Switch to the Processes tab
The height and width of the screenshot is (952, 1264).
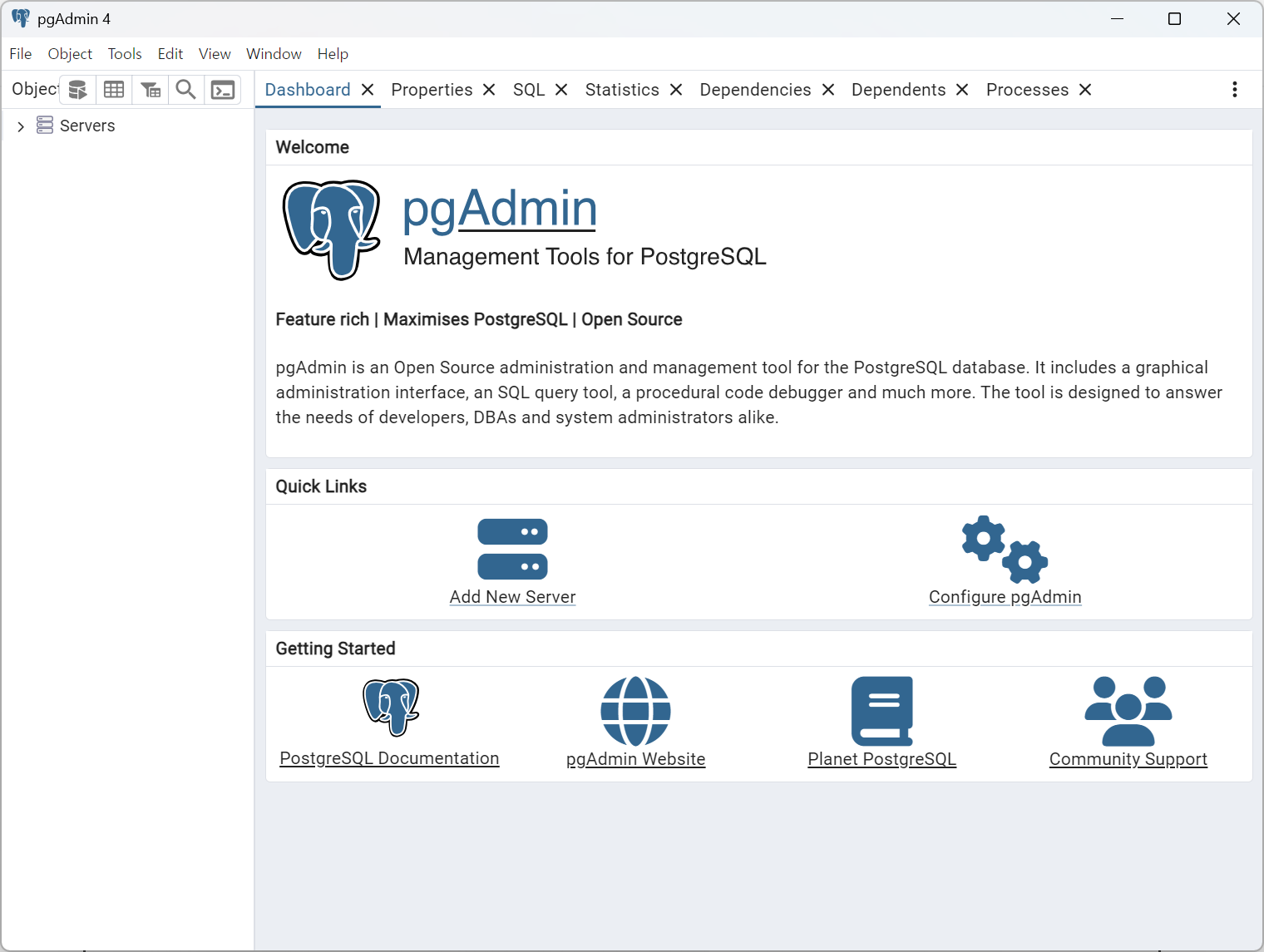click(1027, 90)
